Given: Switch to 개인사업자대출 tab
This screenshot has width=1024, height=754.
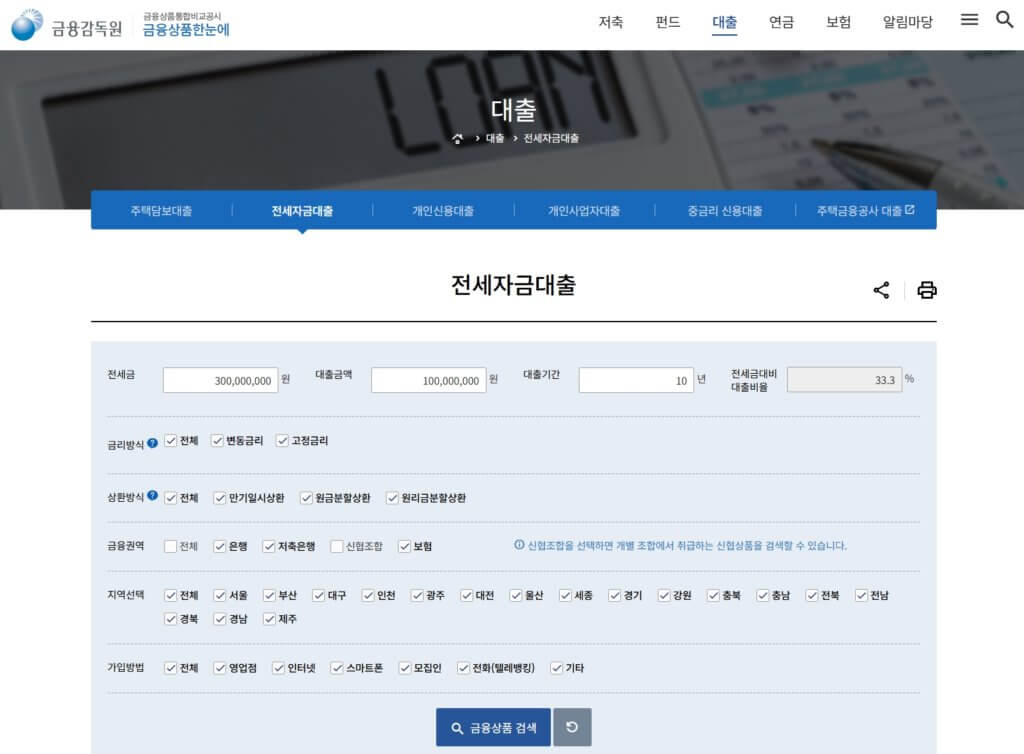Looking at the screenshot, I should [584, 210].
